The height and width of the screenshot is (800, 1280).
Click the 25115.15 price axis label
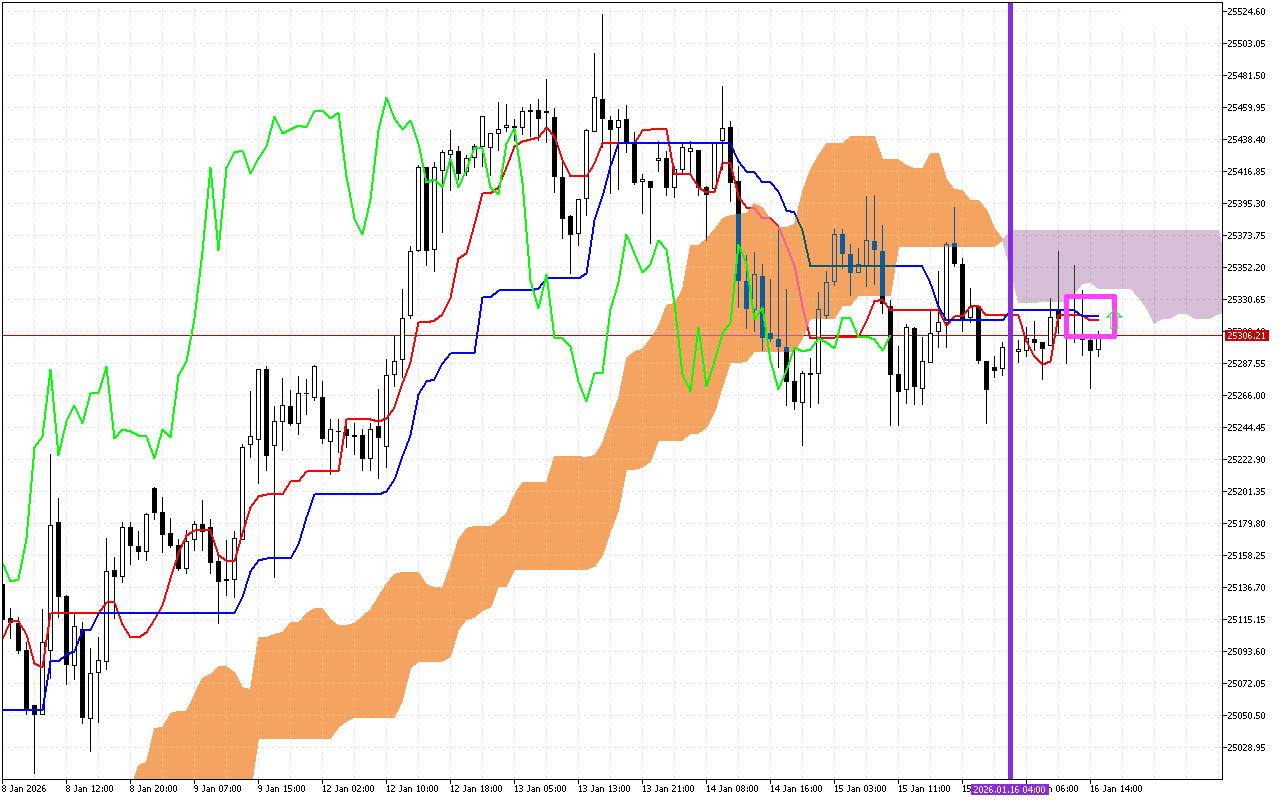click(x=1246, y=620)
